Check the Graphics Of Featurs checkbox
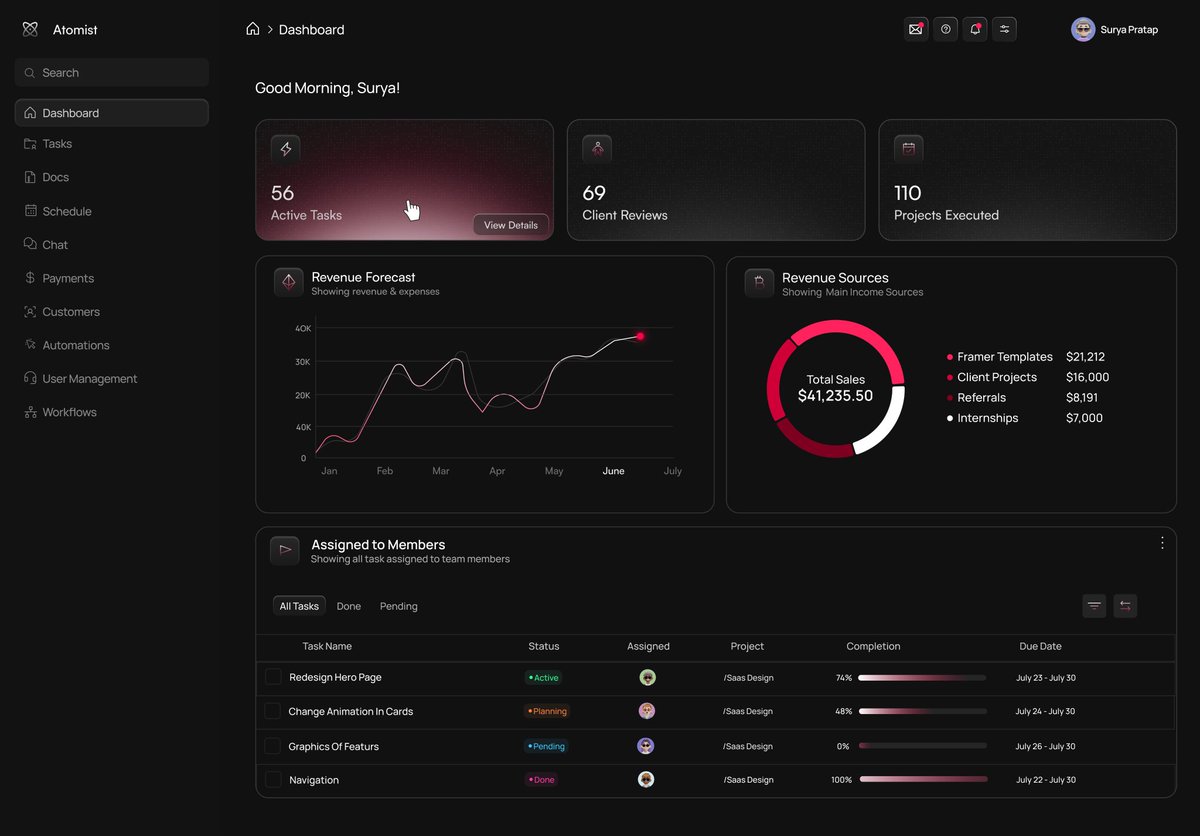The image size is (1200, 836). [x=273, y=746]
